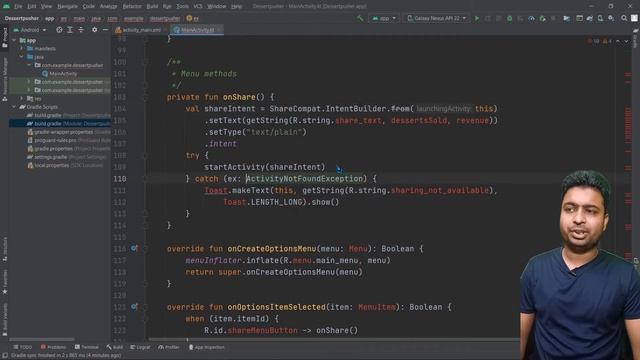Expand the res folder

click(x=22, y=98)
